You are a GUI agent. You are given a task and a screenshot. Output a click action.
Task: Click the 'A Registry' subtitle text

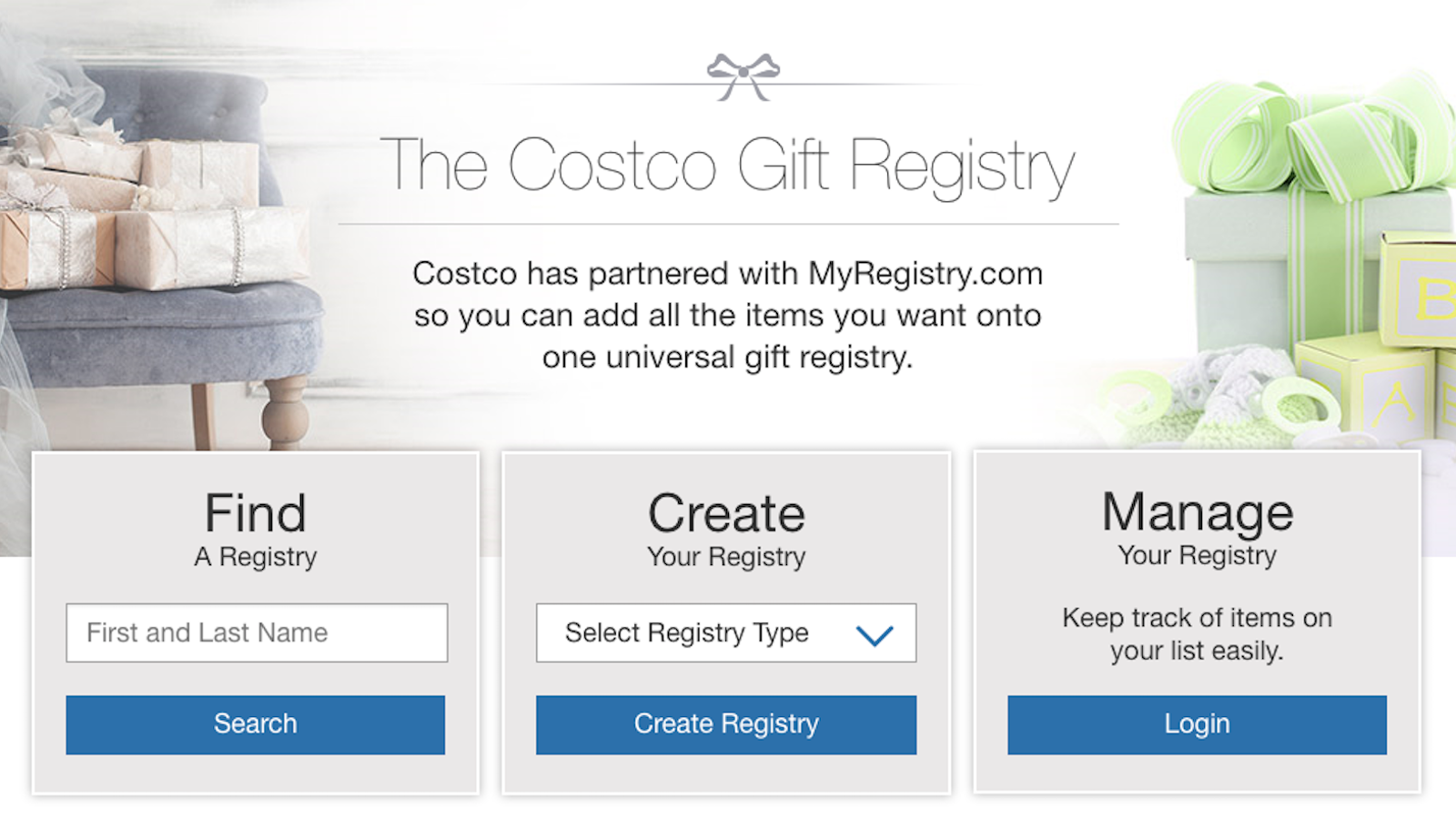point(256,557)
